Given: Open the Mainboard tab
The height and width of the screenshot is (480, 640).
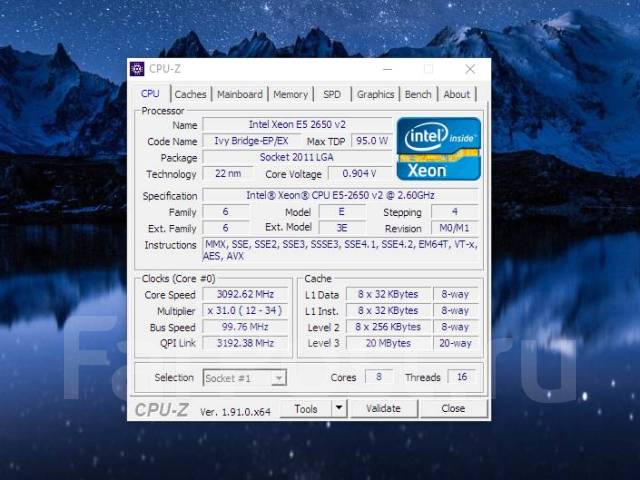Looking at the screenshot, I should coord(240,94).
